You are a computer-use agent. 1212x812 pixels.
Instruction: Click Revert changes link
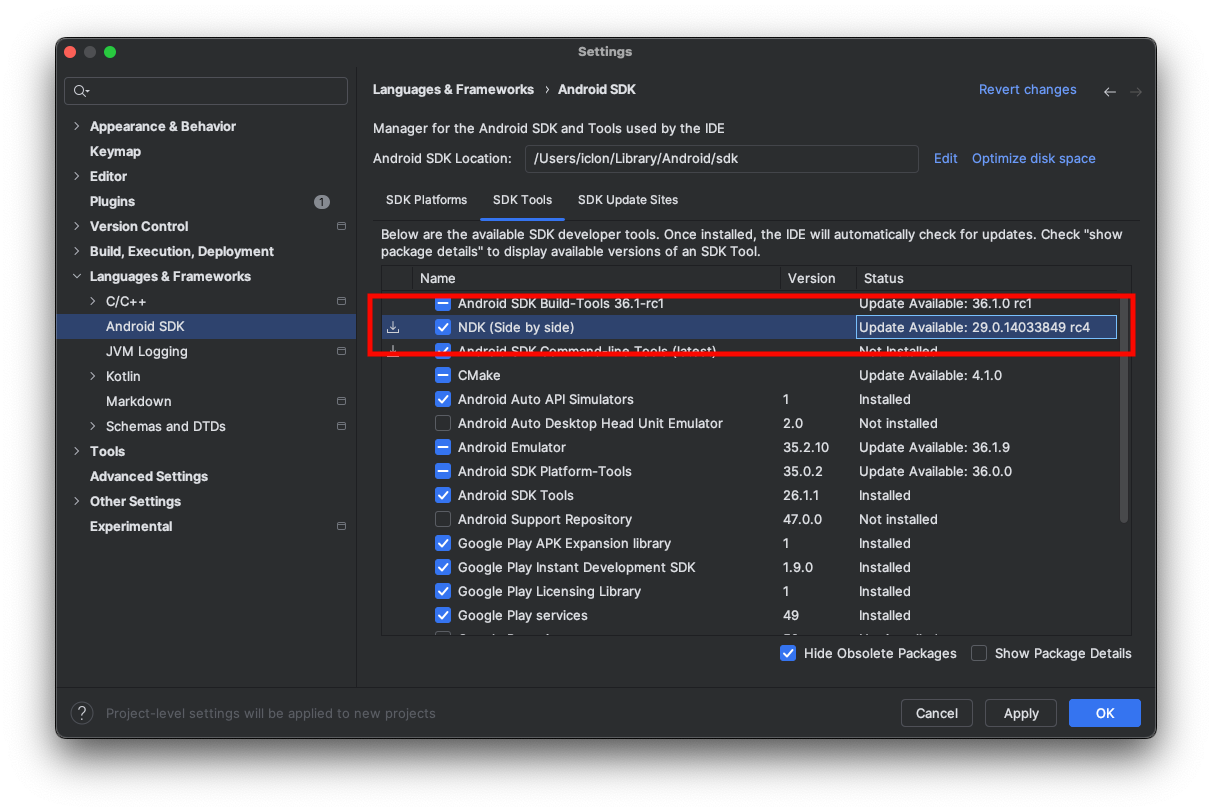click(1027, 90)
